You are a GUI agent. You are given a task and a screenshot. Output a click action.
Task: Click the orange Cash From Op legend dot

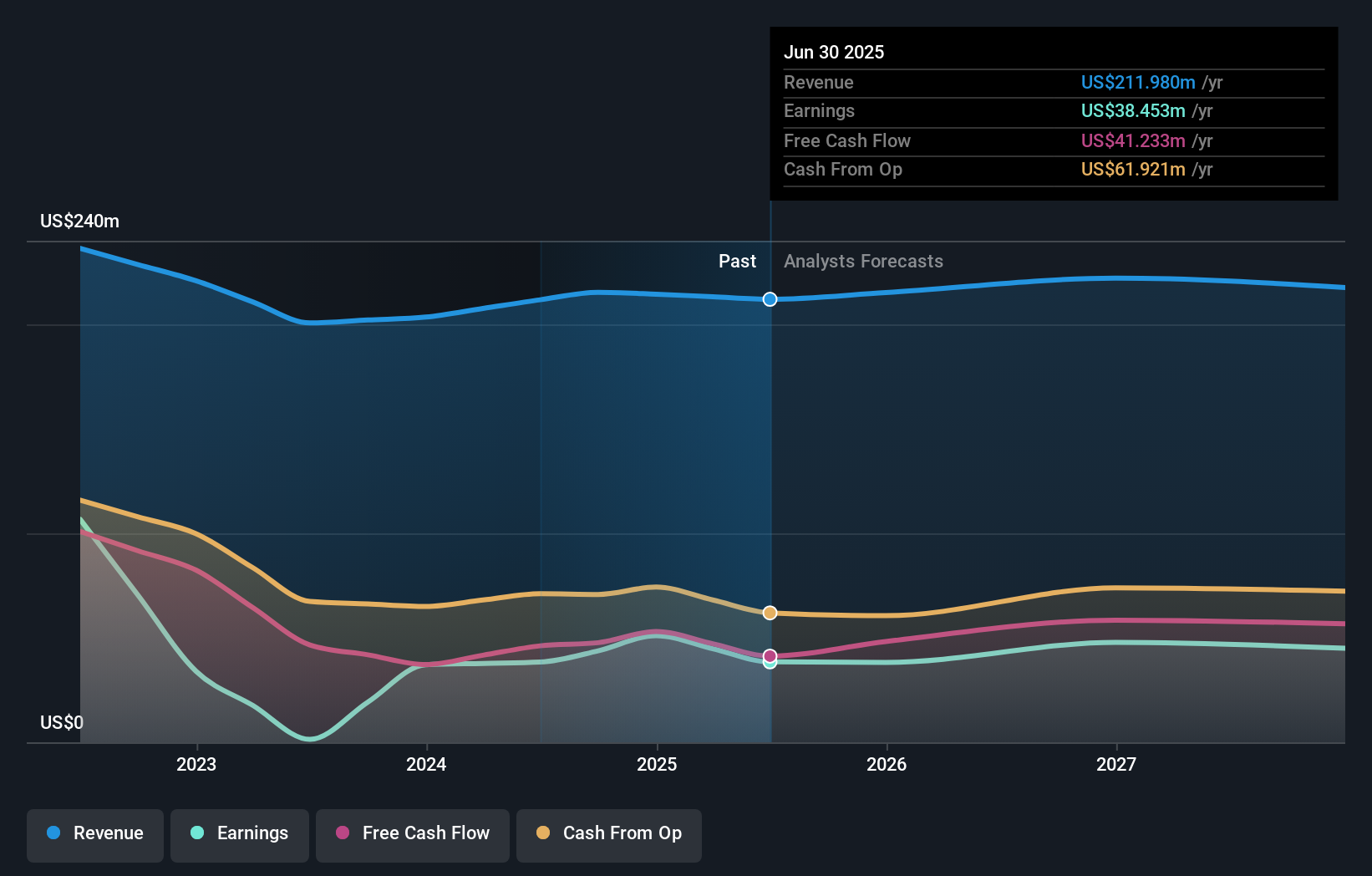tap(543, 833)
